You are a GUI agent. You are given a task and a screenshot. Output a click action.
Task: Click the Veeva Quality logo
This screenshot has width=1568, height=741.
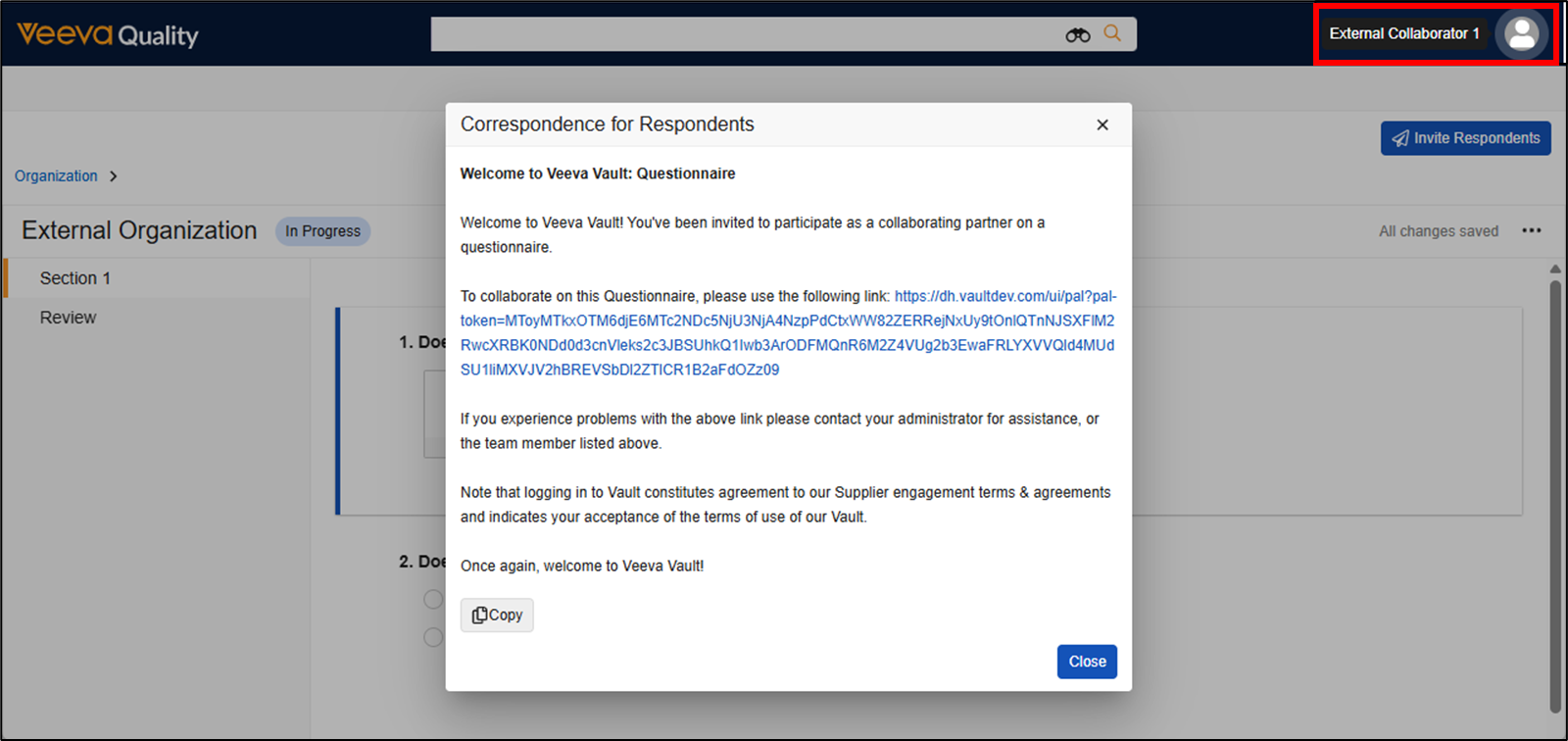pos(108,35)
